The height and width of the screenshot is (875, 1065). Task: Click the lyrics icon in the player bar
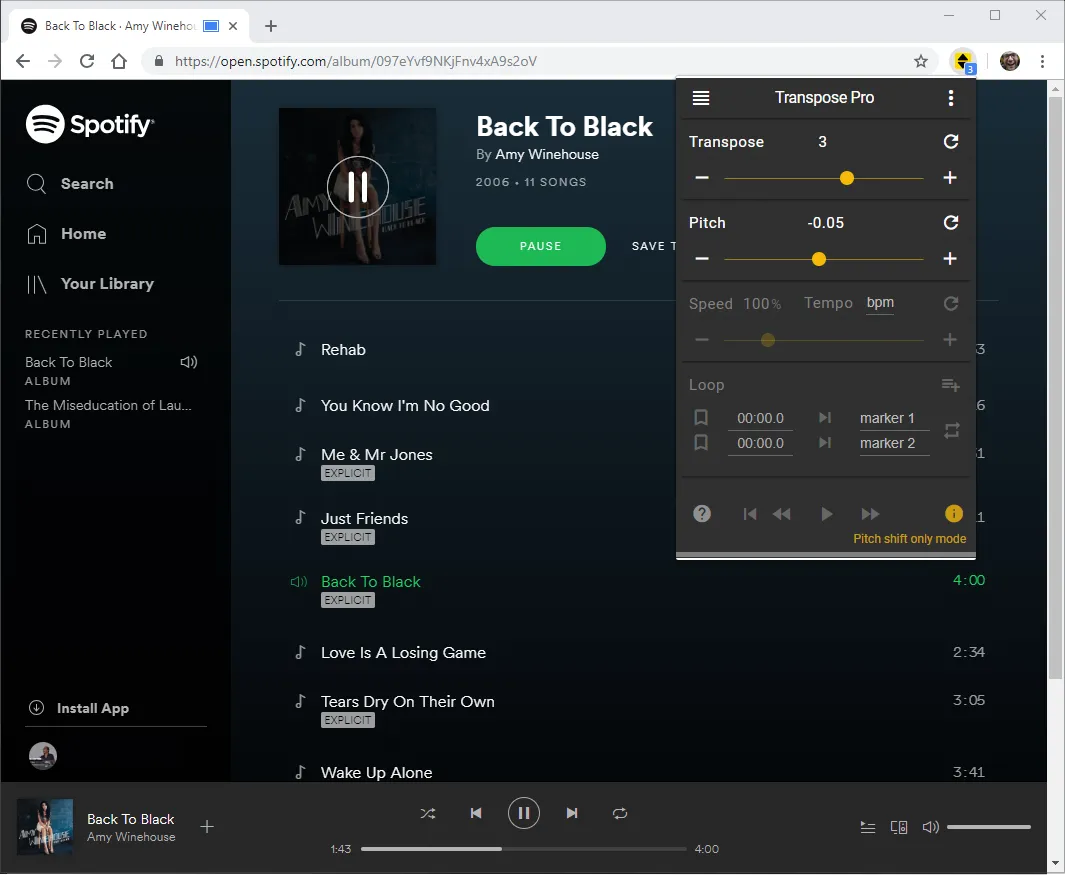[867, 827]
